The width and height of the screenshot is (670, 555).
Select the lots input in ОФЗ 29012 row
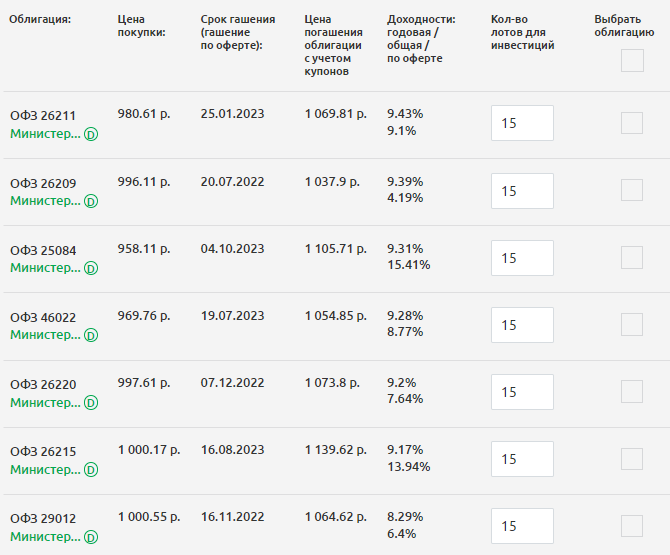(522, 526)
